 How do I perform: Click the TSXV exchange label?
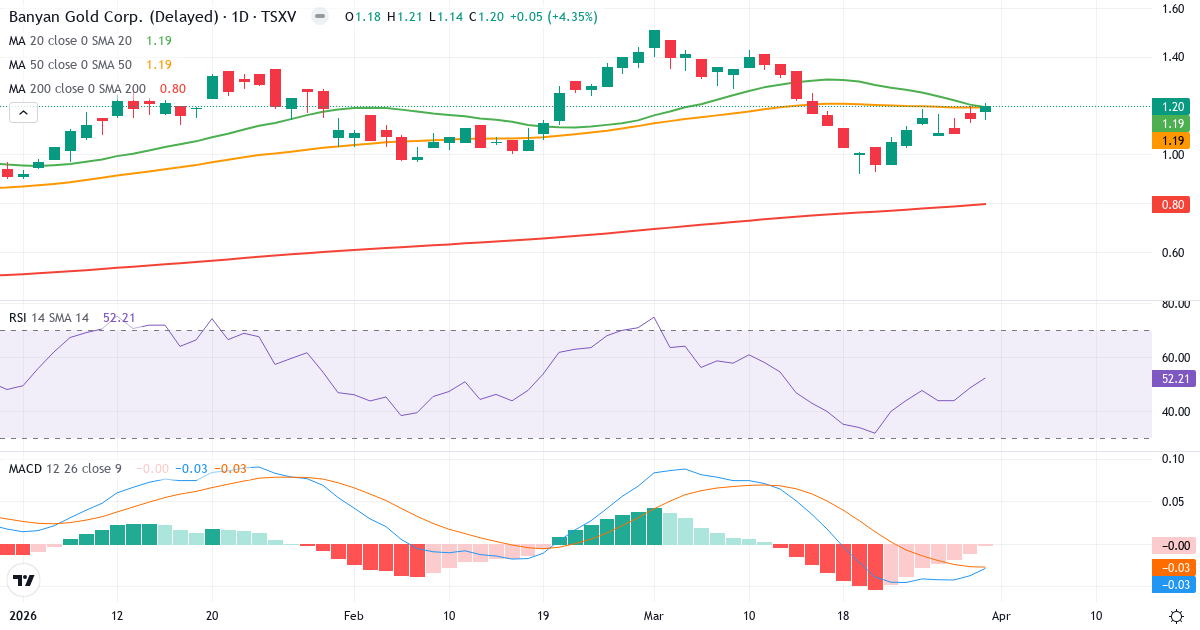(277, 16)
